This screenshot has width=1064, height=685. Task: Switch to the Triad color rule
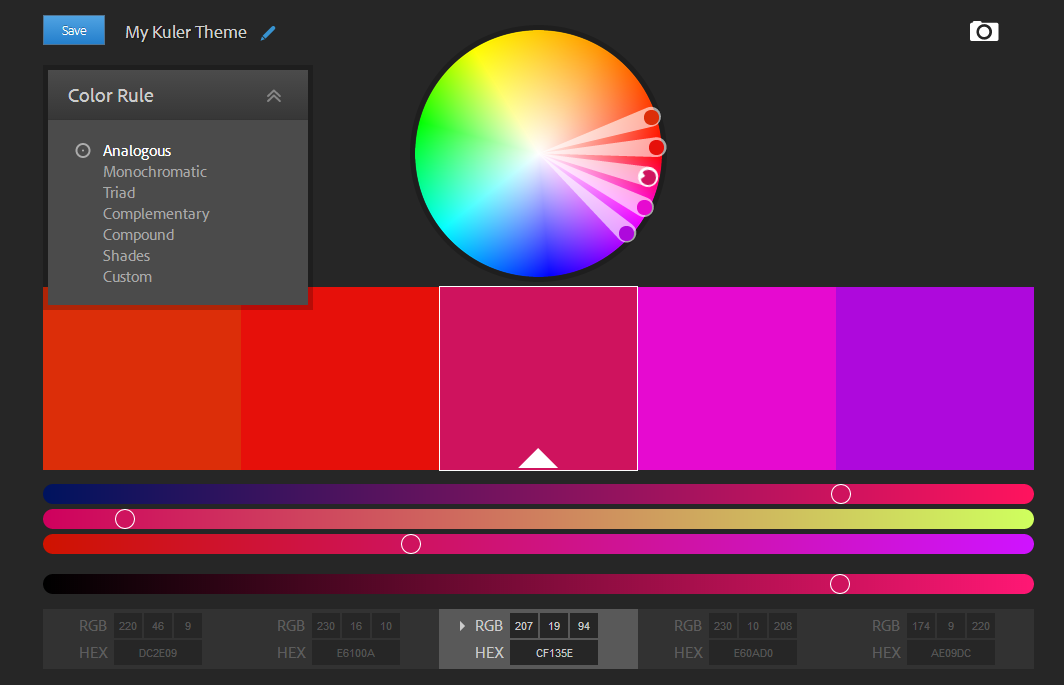(119, 193)
